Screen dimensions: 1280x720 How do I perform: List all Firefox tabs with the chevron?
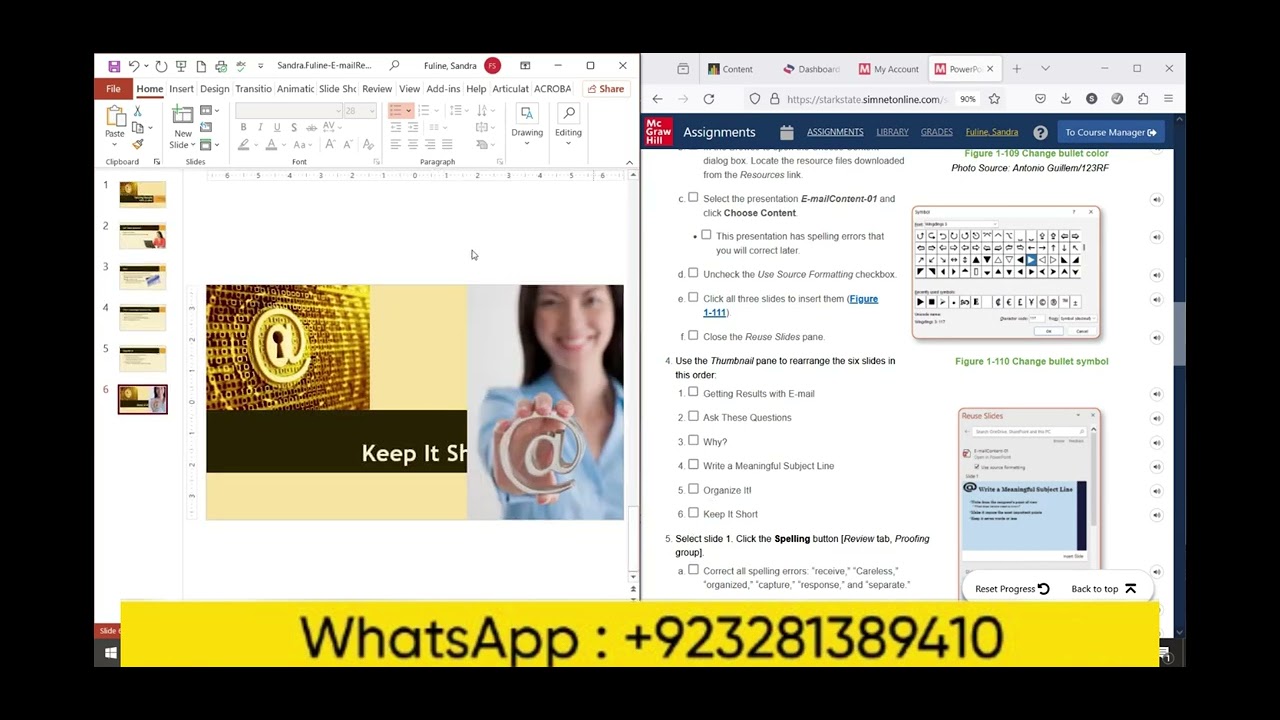[1045, 68]
